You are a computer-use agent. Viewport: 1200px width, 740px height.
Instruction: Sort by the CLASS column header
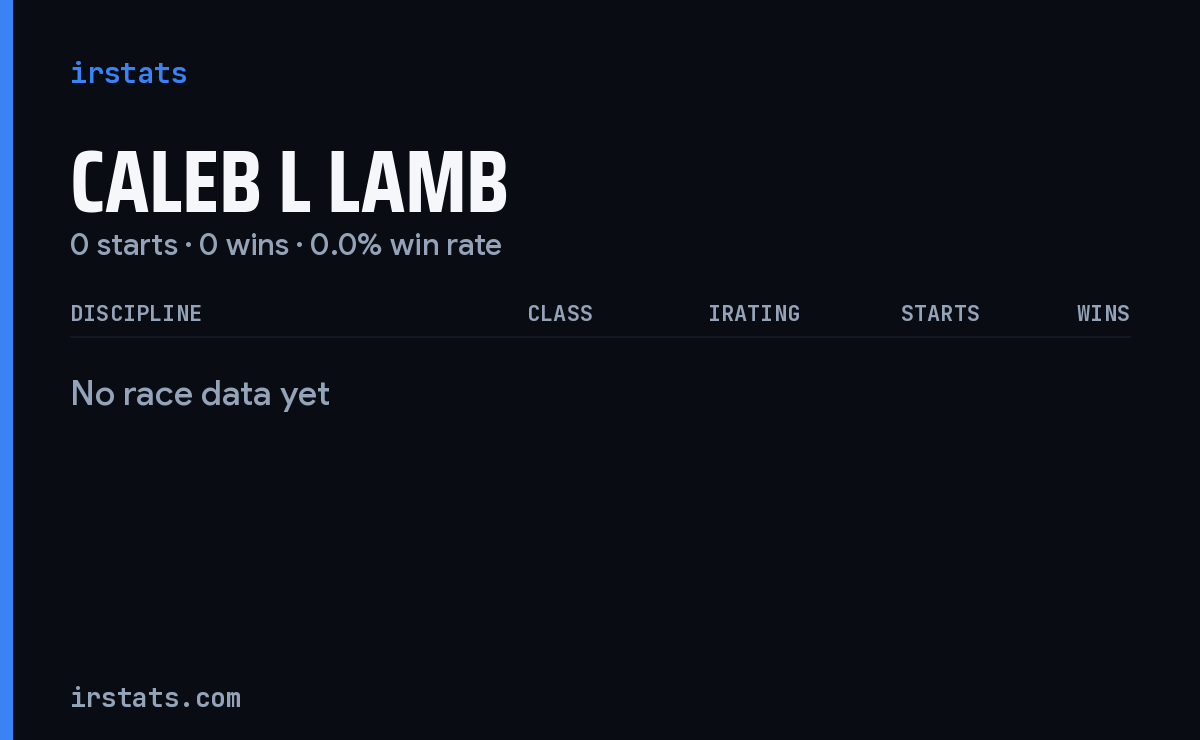pyautogui.click(x=560, y=313)
